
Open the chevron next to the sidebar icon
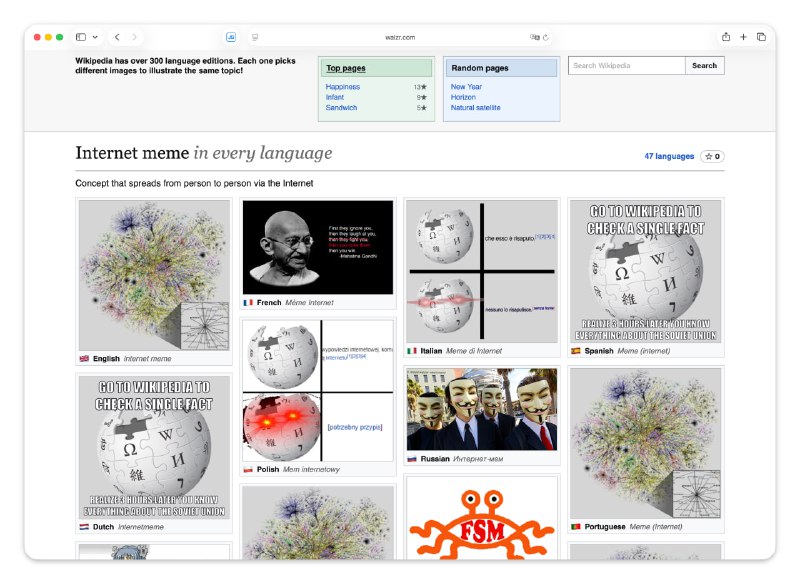96,36
